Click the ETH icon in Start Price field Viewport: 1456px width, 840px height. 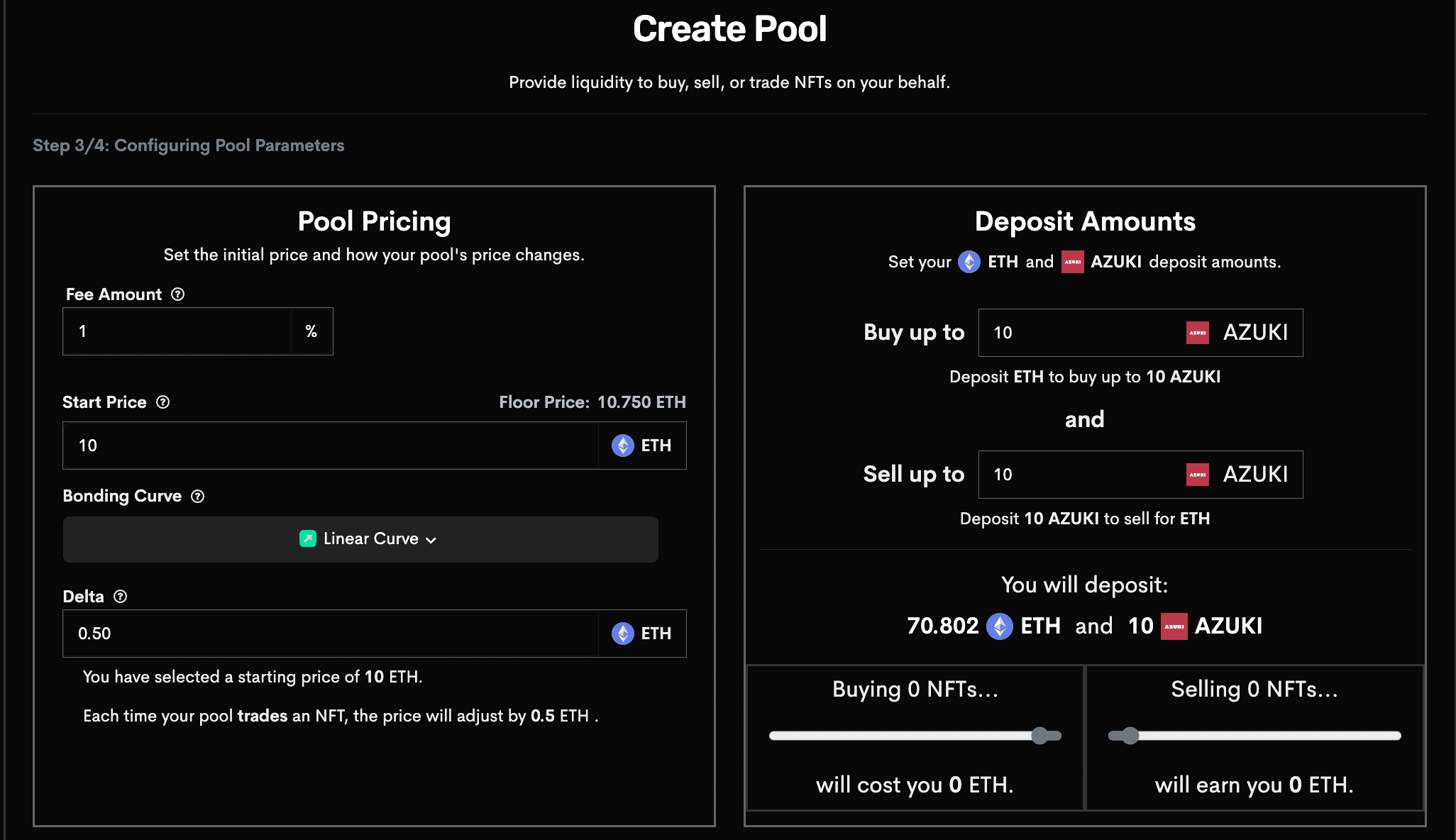(x=623, y=446)
